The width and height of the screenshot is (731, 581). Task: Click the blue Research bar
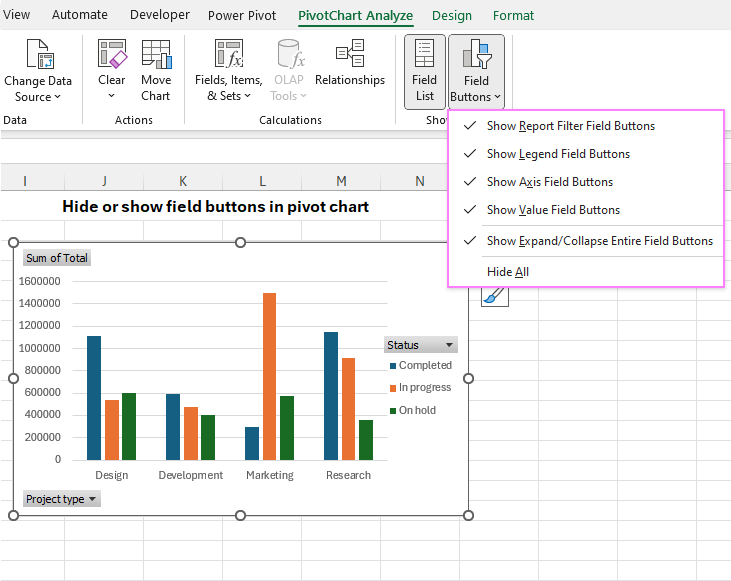click(331, 396)
